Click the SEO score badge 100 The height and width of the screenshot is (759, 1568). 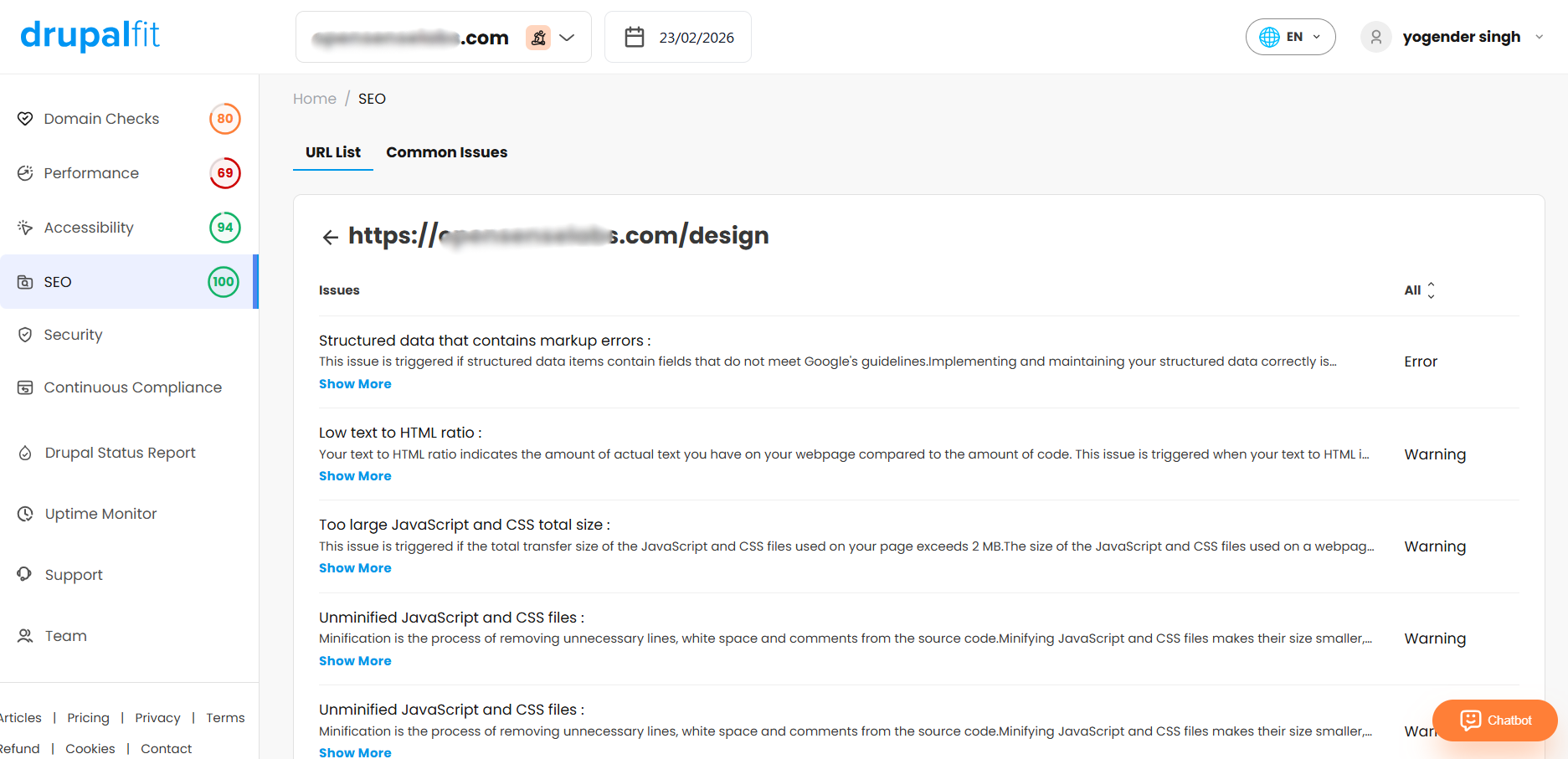pos(224,282)
